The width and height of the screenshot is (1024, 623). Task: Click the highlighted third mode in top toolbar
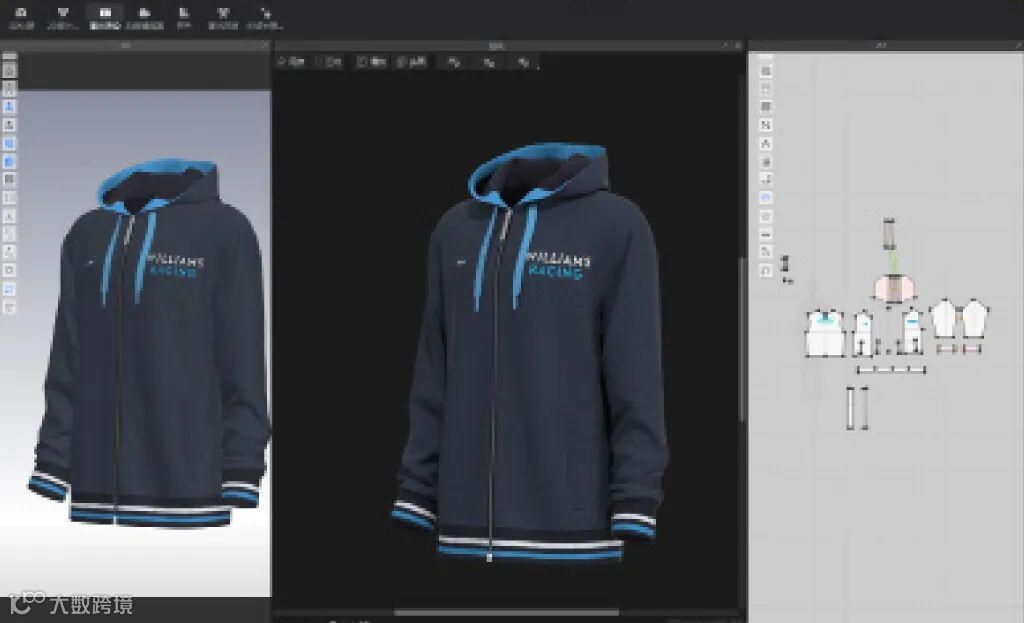[x=105, y=18]
